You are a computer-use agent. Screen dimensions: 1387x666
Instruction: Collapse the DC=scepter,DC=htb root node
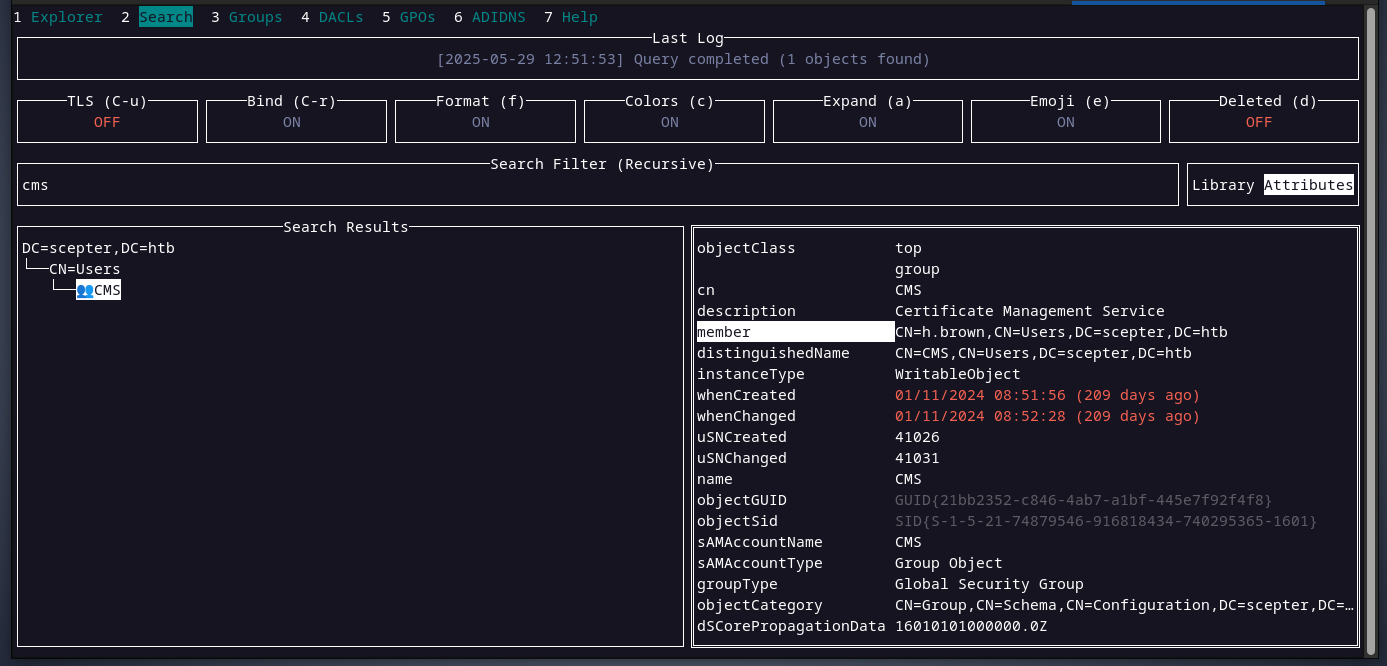pos(98,248)
